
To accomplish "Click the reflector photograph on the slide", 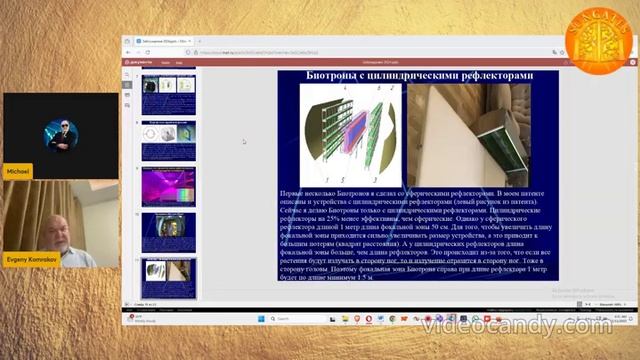I will [469, 135].
